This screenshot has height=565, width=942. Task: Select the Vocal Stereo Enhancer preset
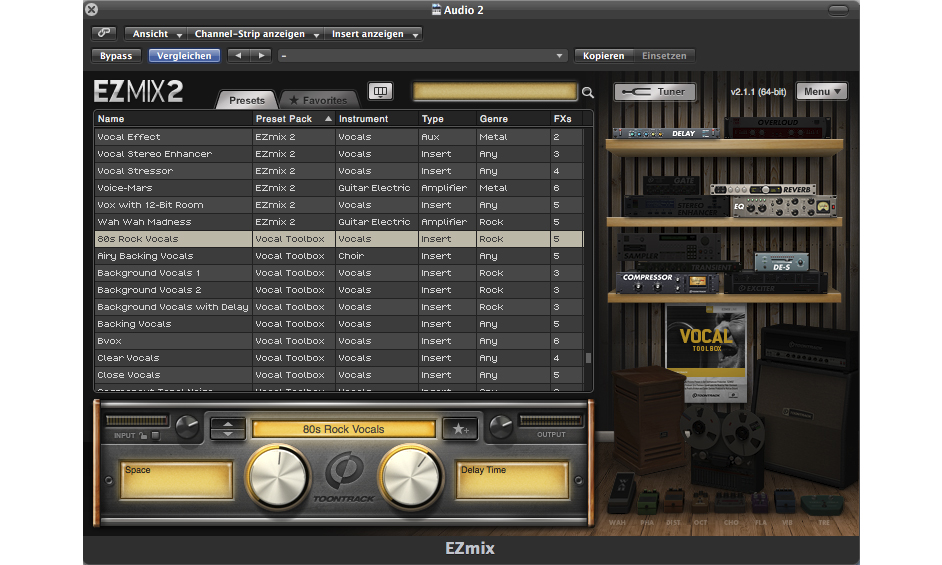(x=339, y=154)
